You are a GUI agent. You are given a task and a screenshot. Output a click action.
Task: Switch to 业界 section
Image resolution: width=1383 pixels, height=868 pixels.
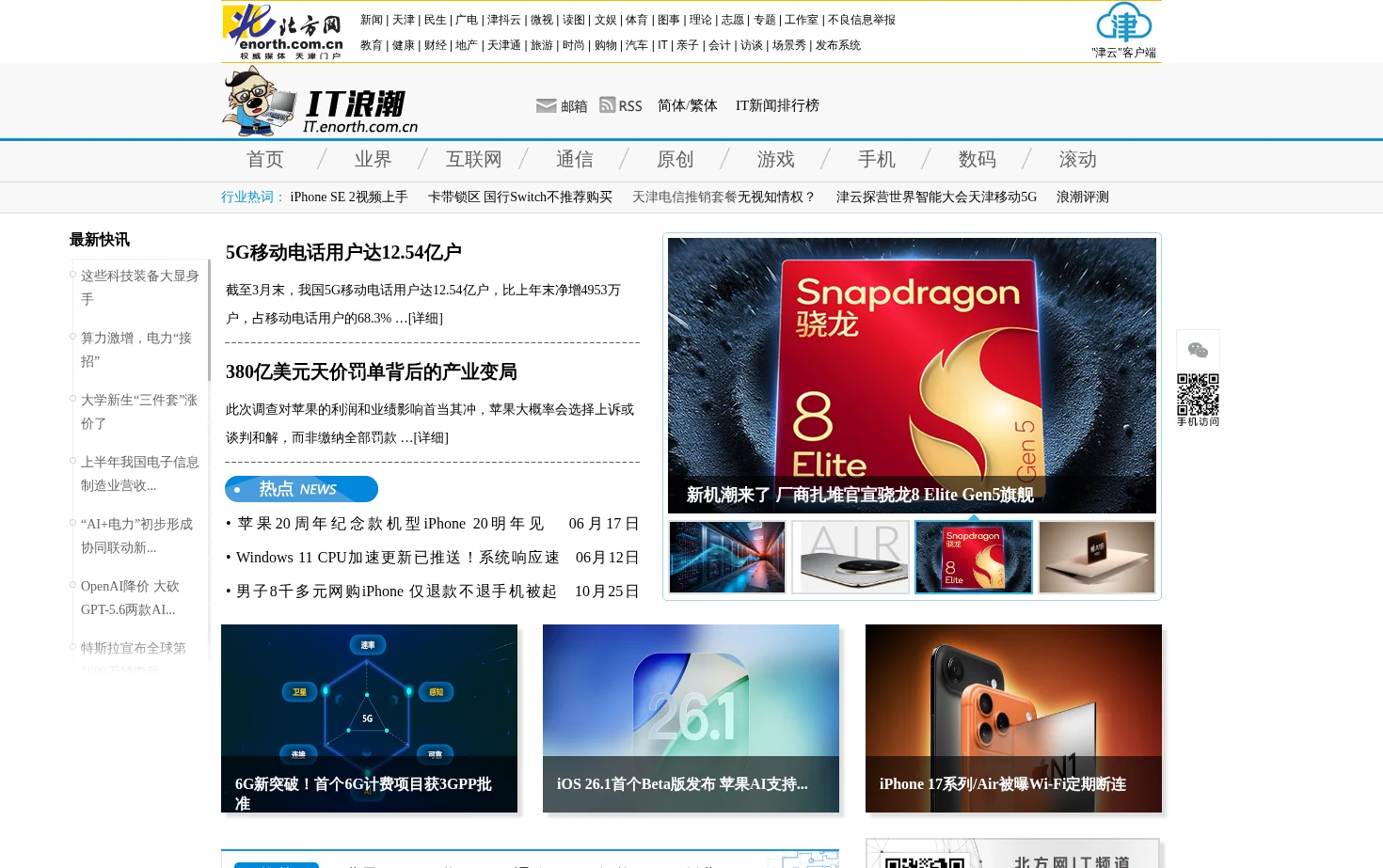coord(373,160)
